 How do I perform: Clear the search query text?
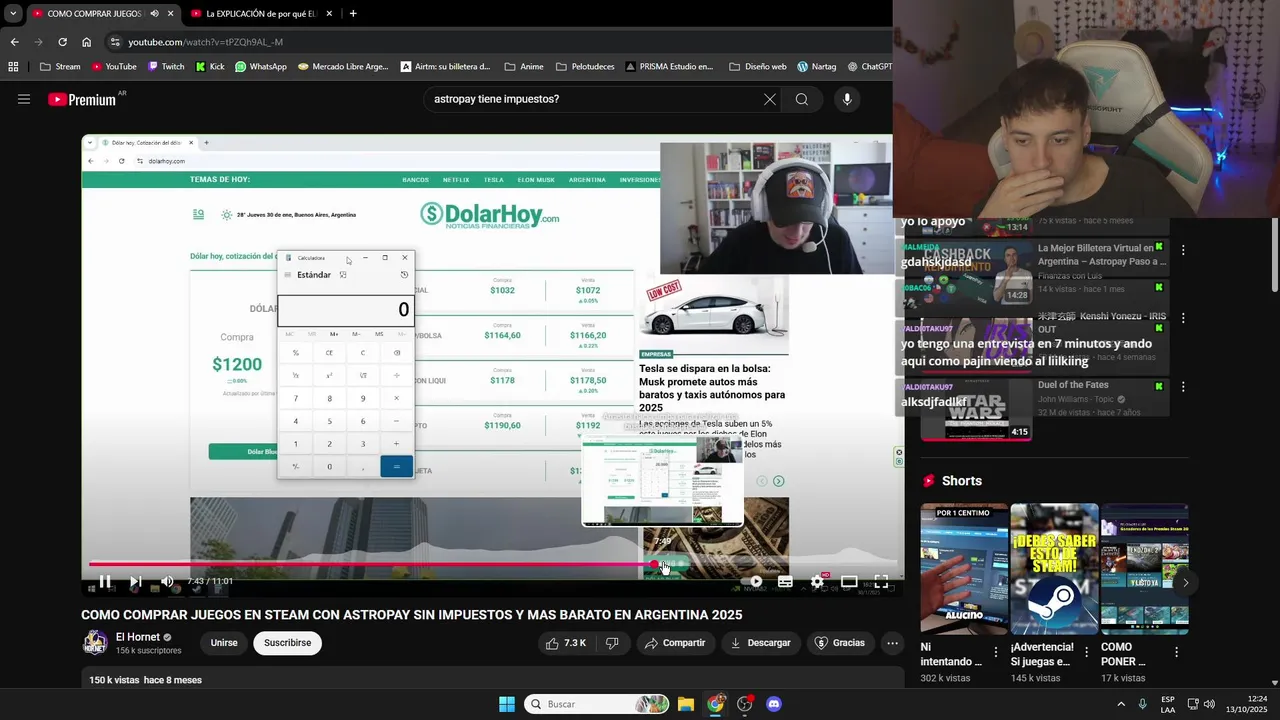(769, 99)
